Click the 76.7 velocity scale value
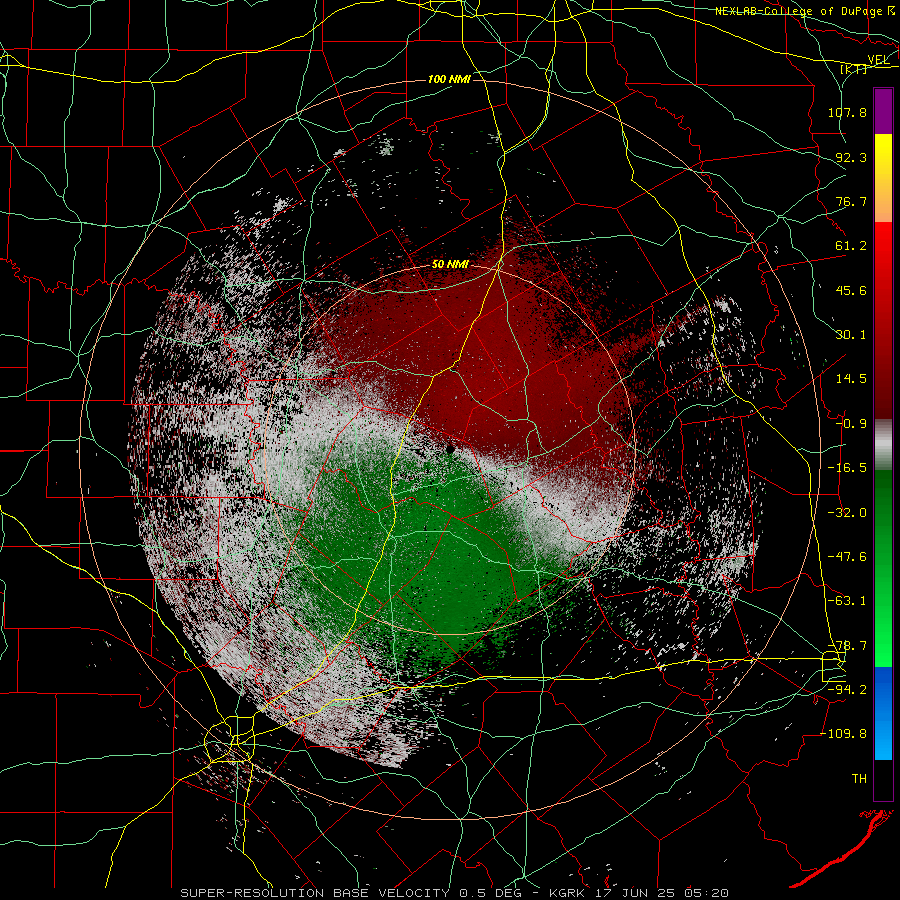The width and height of the screenshot is (900, 900). tap(851, 201)
